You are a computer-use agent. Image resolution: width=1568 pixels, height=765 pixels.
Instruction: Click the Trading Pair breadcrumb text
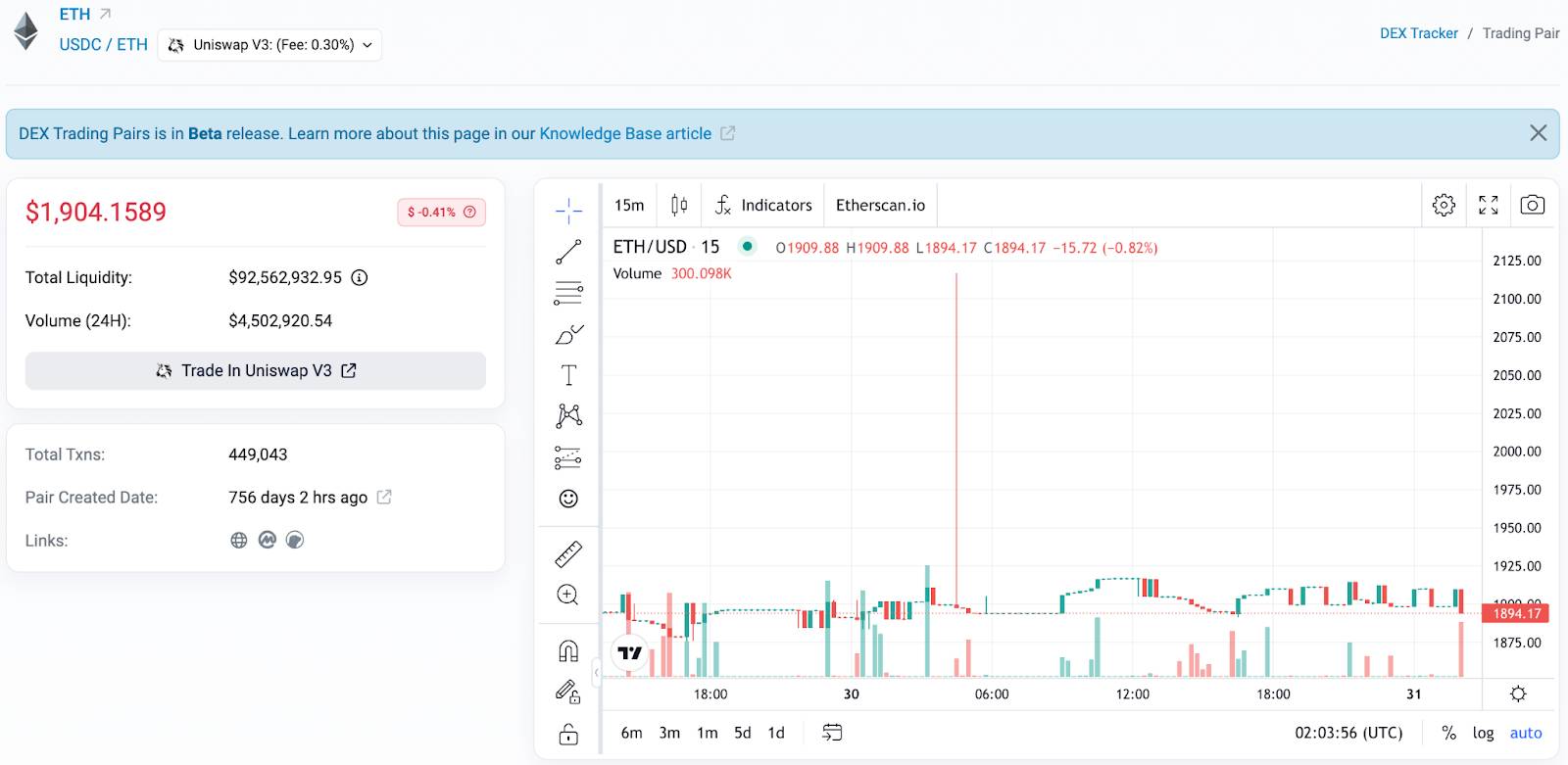coord(1521,33)
